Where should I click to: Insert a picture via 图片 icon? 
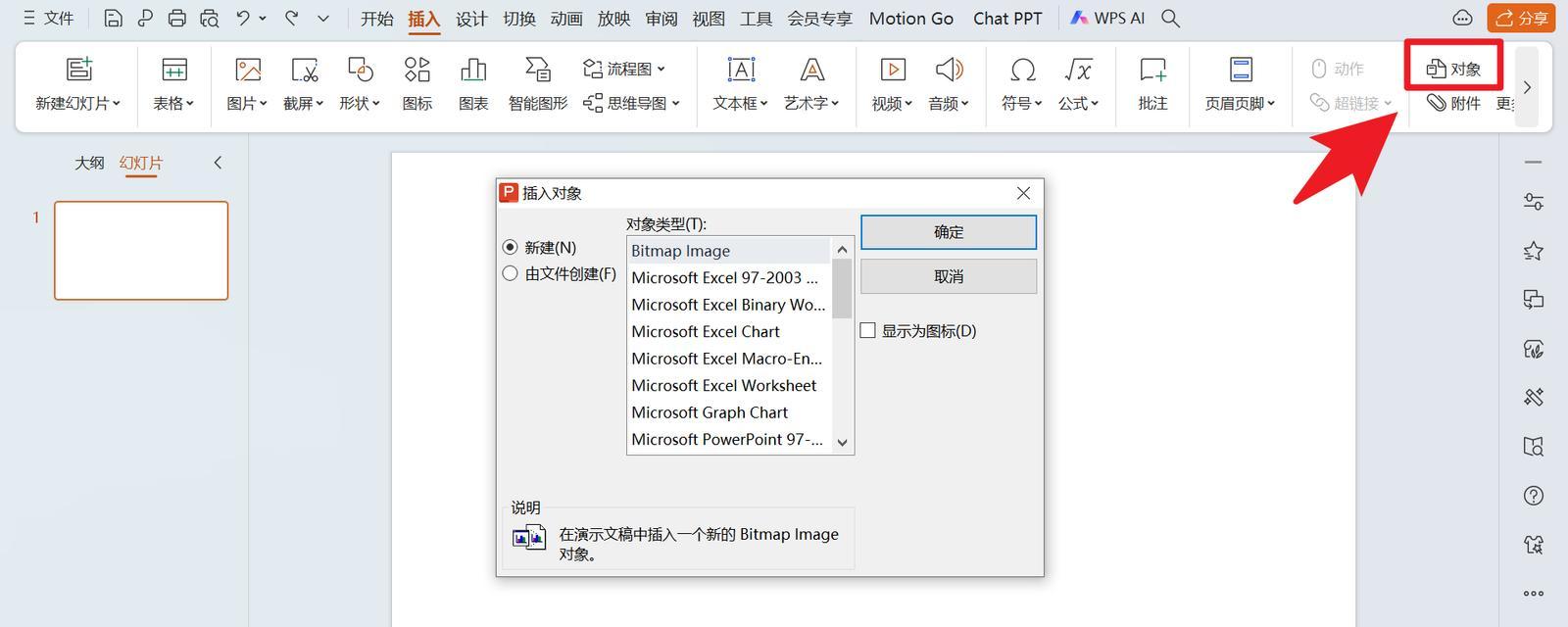click(248, 70)
